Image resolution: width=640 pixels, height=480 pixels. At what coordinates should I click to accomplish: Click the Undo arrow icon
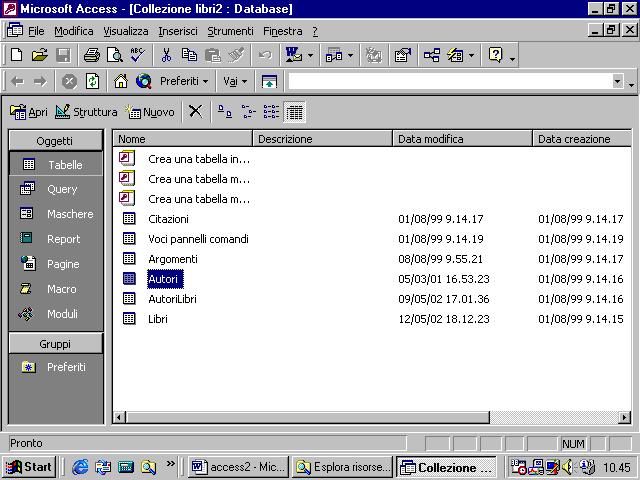[x=265, y=55]
